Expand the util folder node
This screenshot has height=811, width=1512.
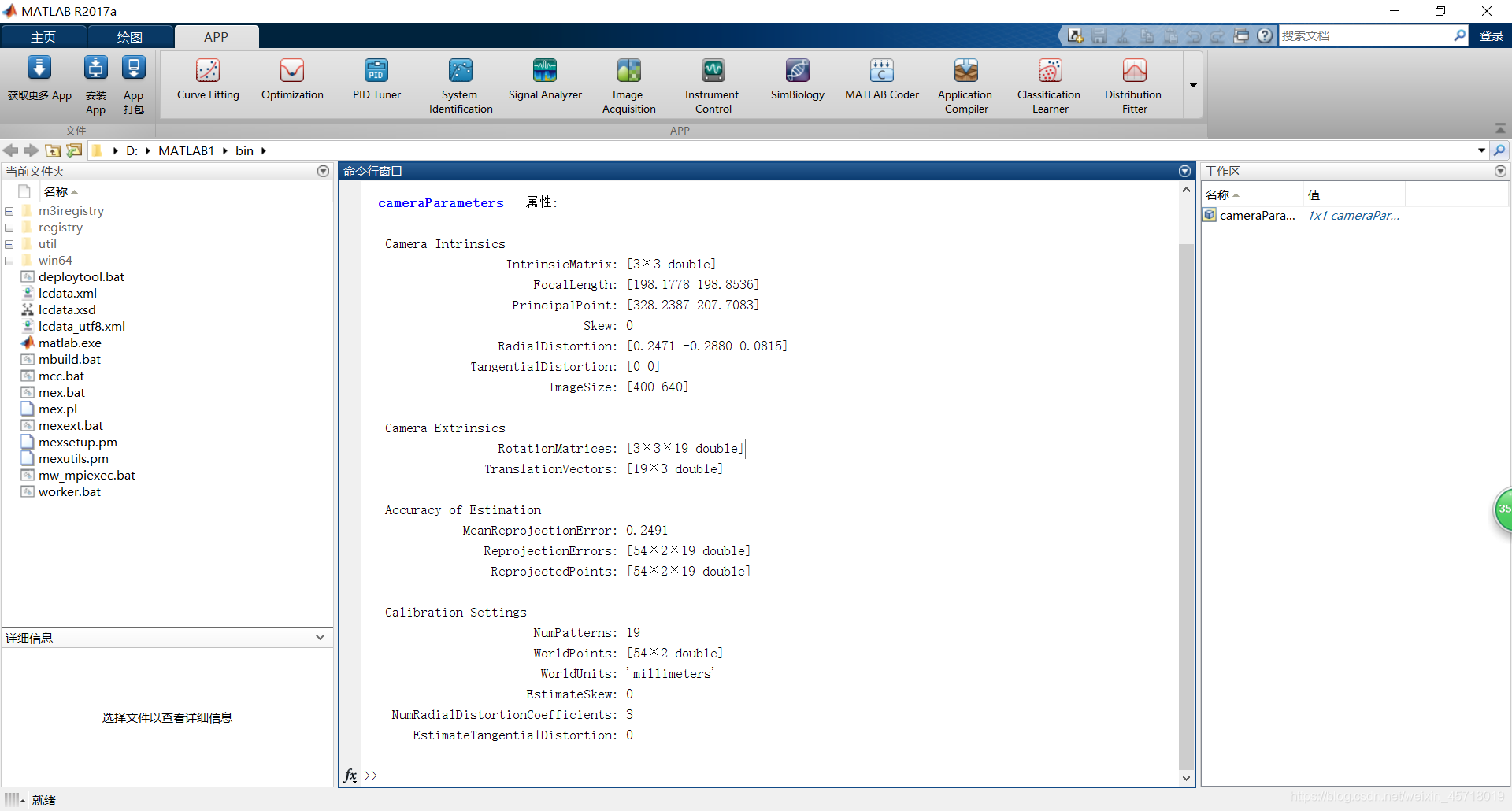pos(9,244)
